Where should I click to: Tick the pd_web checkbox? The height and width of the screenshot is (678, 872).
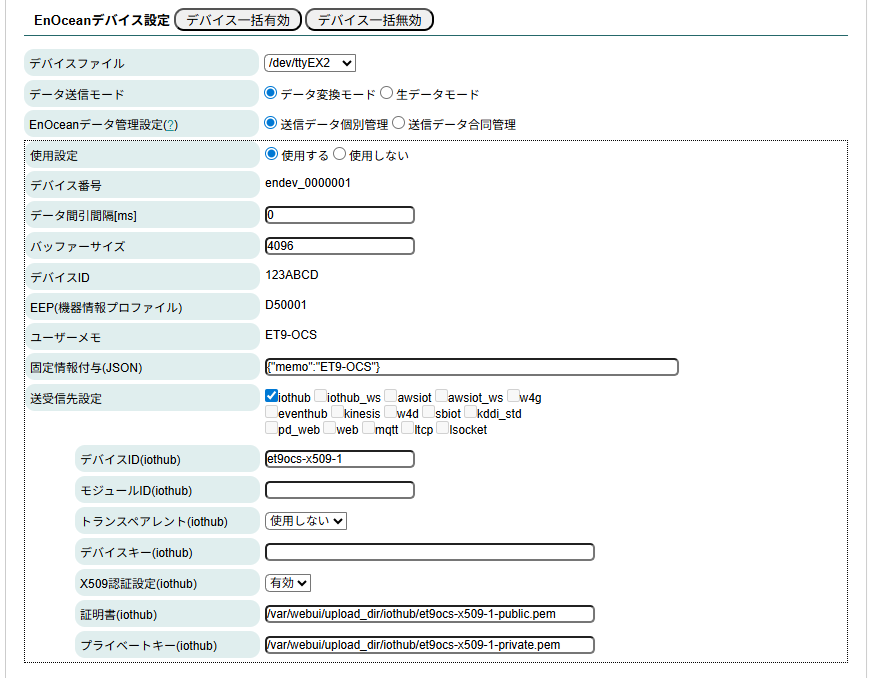tap(271, 428)
